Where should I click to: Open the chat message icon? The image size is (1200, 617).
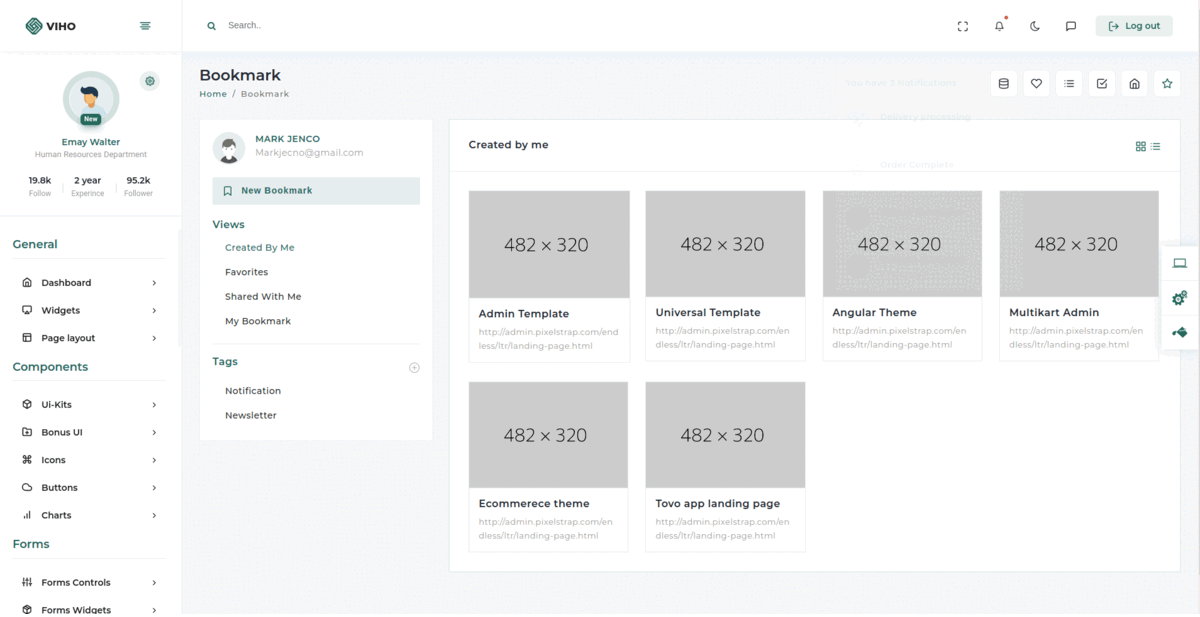[x=1071, y=26]
